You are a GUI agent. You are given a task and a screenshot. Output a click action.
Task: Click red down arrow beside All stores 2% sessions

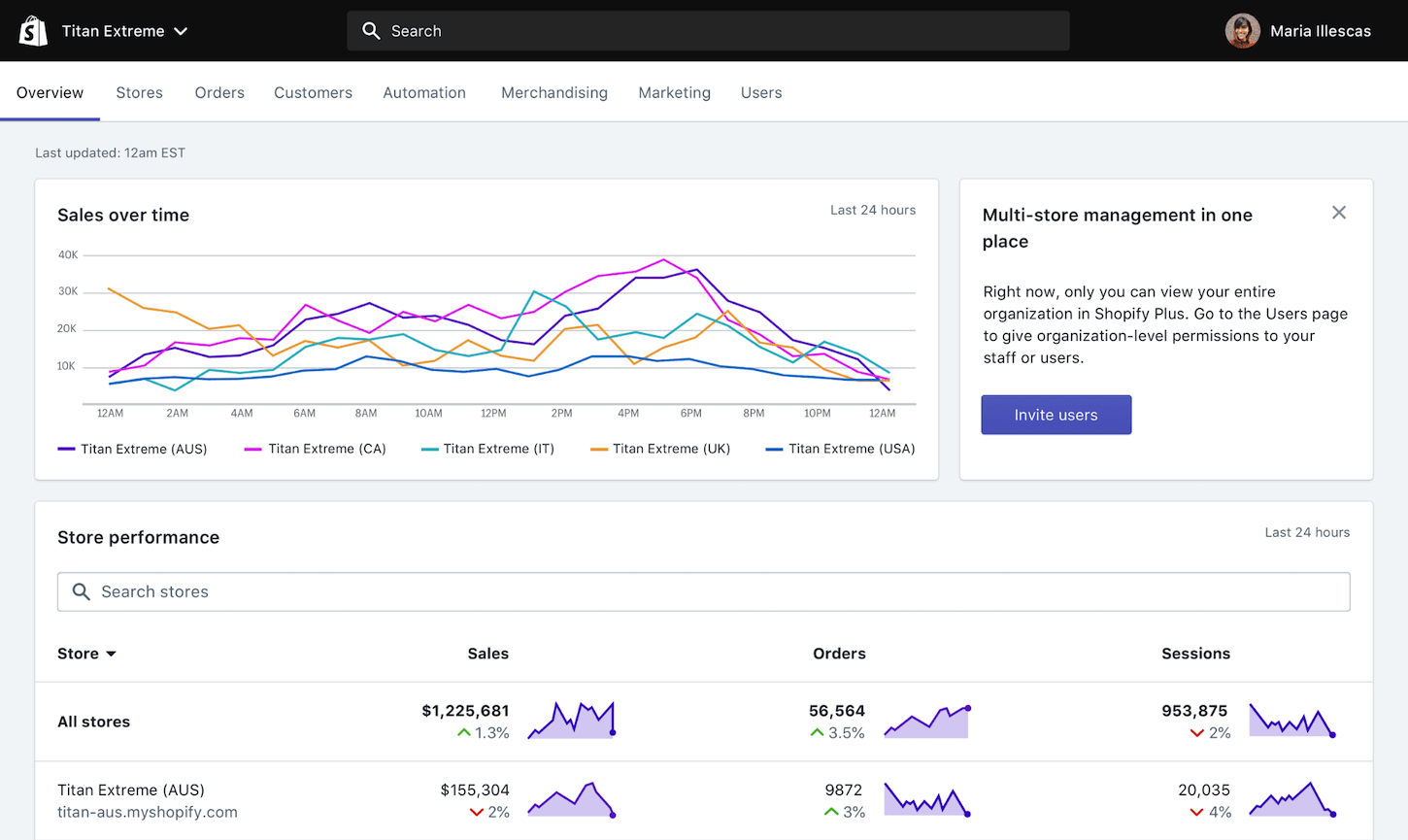1197,733
